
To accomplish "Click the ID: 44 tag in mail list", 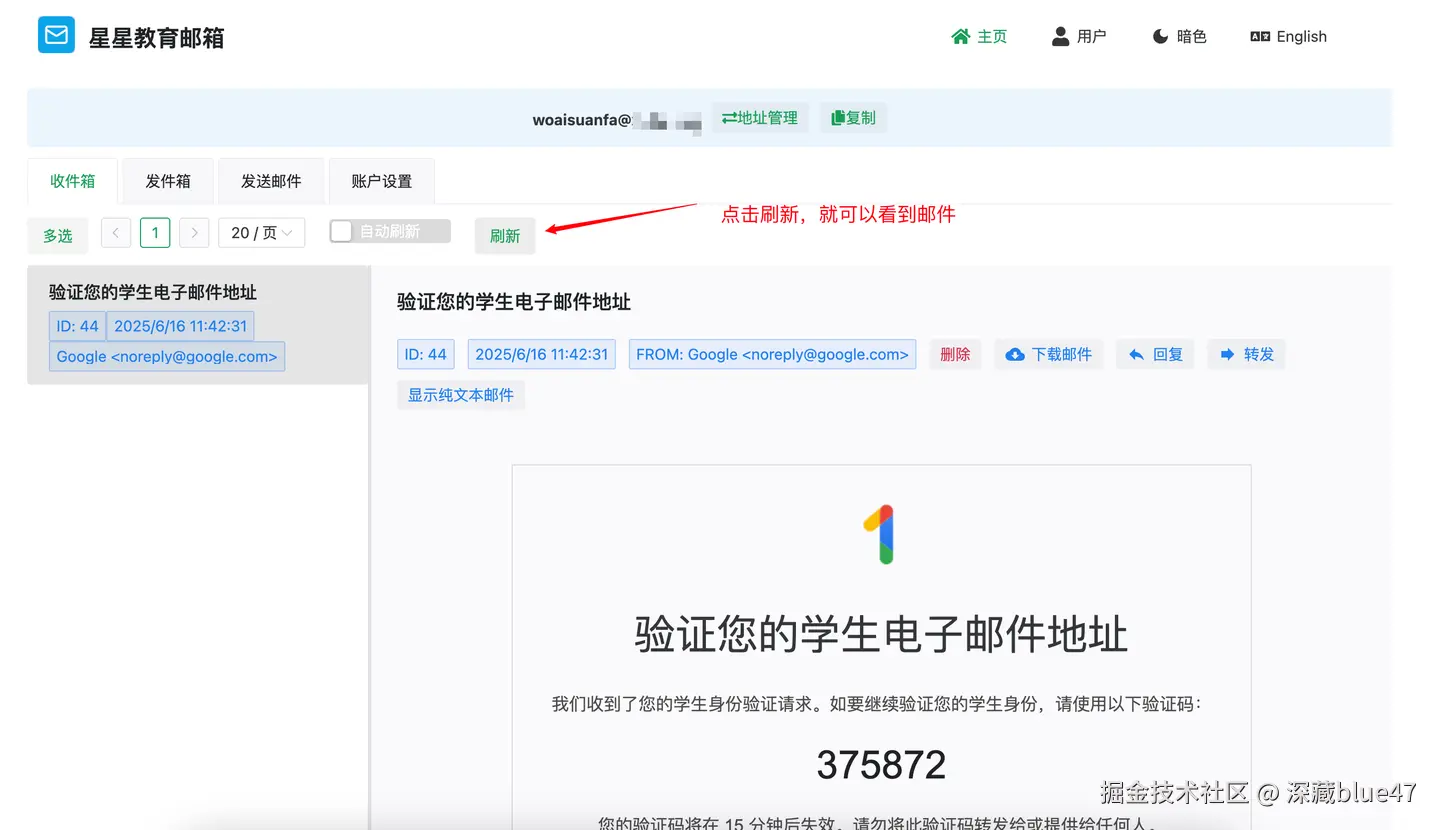I will click(x=77, y=326).
